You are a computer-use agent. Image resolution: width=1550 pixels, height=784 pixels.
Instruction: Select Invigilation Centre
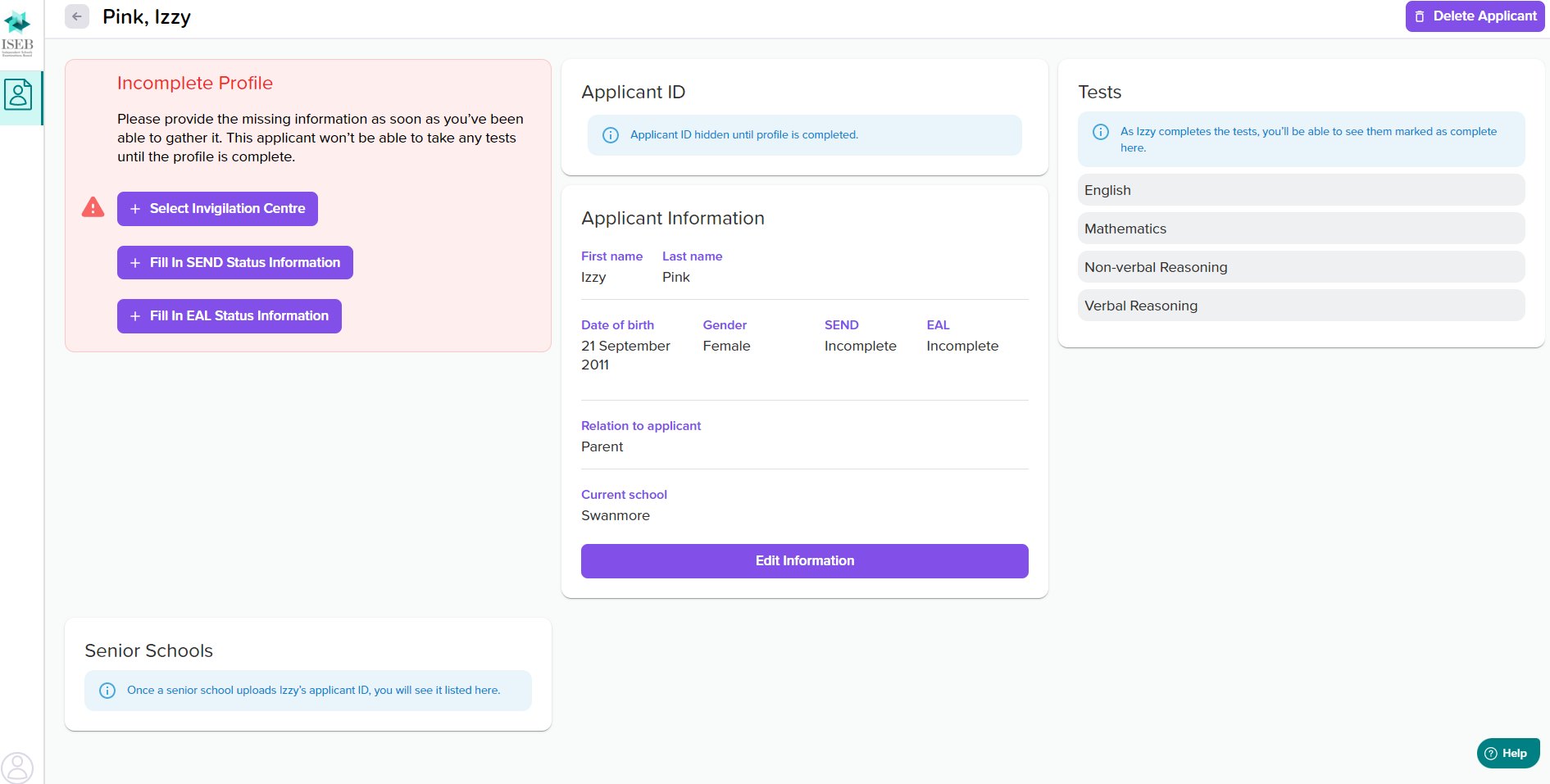click(217, 209)
